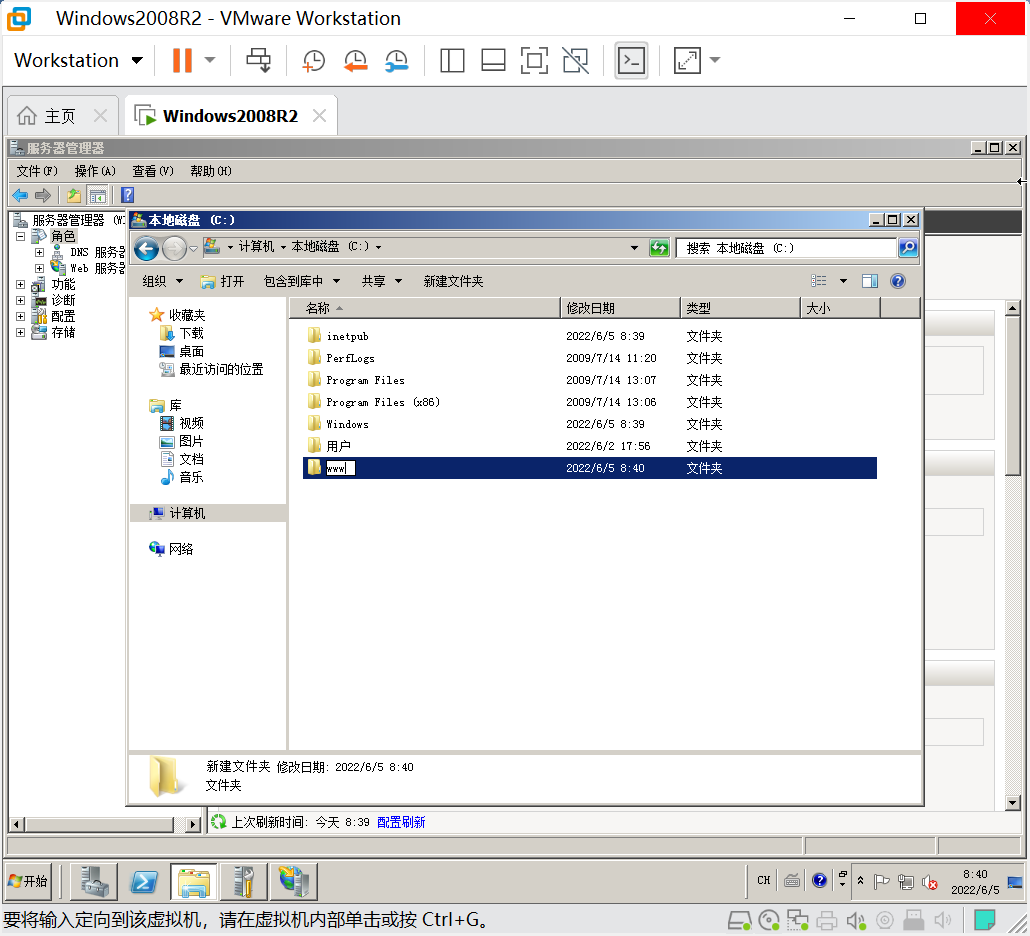The height and width of the screenshot is (936, 1030).
Task: Open the 组织 dropdown menu
Action: pyautogui.click(x=162, y=281)
